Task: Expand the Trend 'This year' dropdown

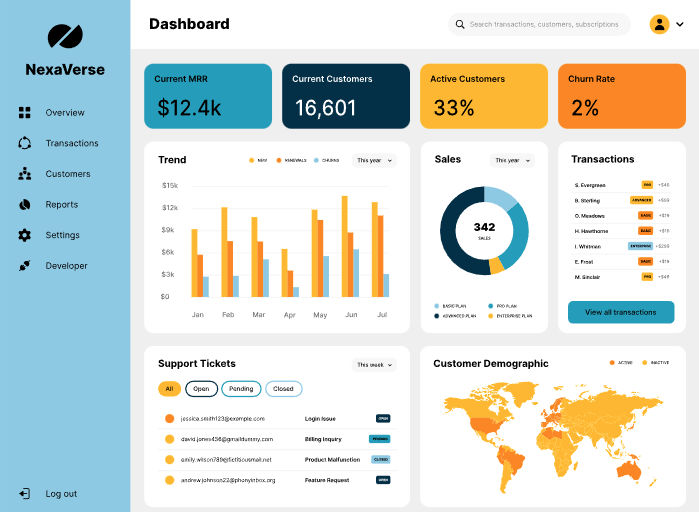Action: coord(374,160)
